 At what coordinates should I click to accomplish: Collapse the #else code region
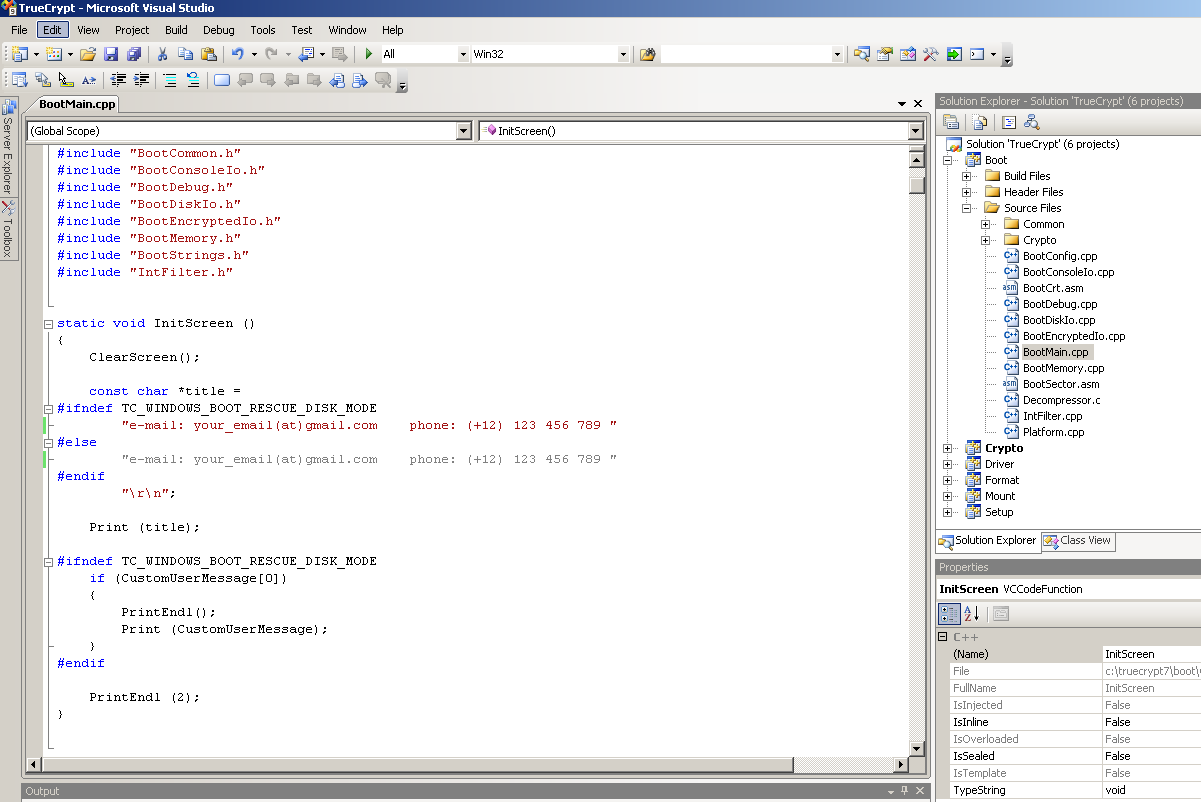pos(48,442)
